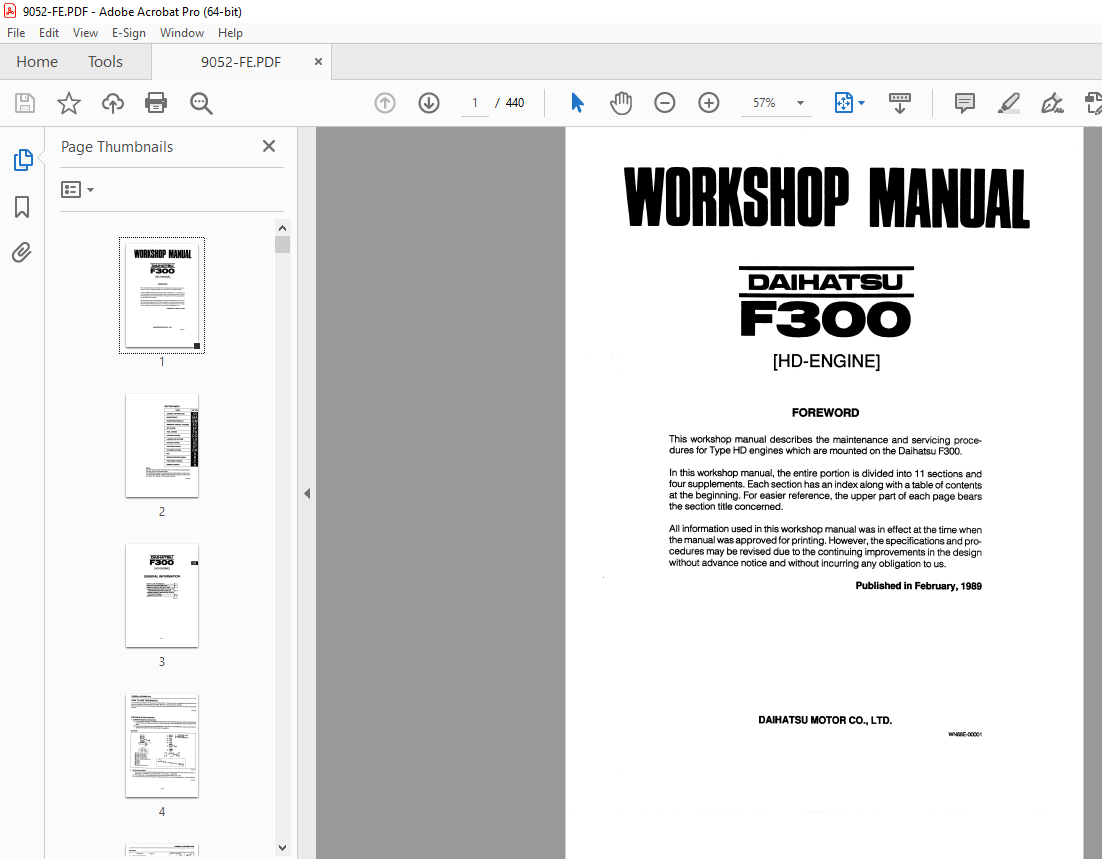Click the Save file icon
The image size is (1102, 859).
pos(25,103)
